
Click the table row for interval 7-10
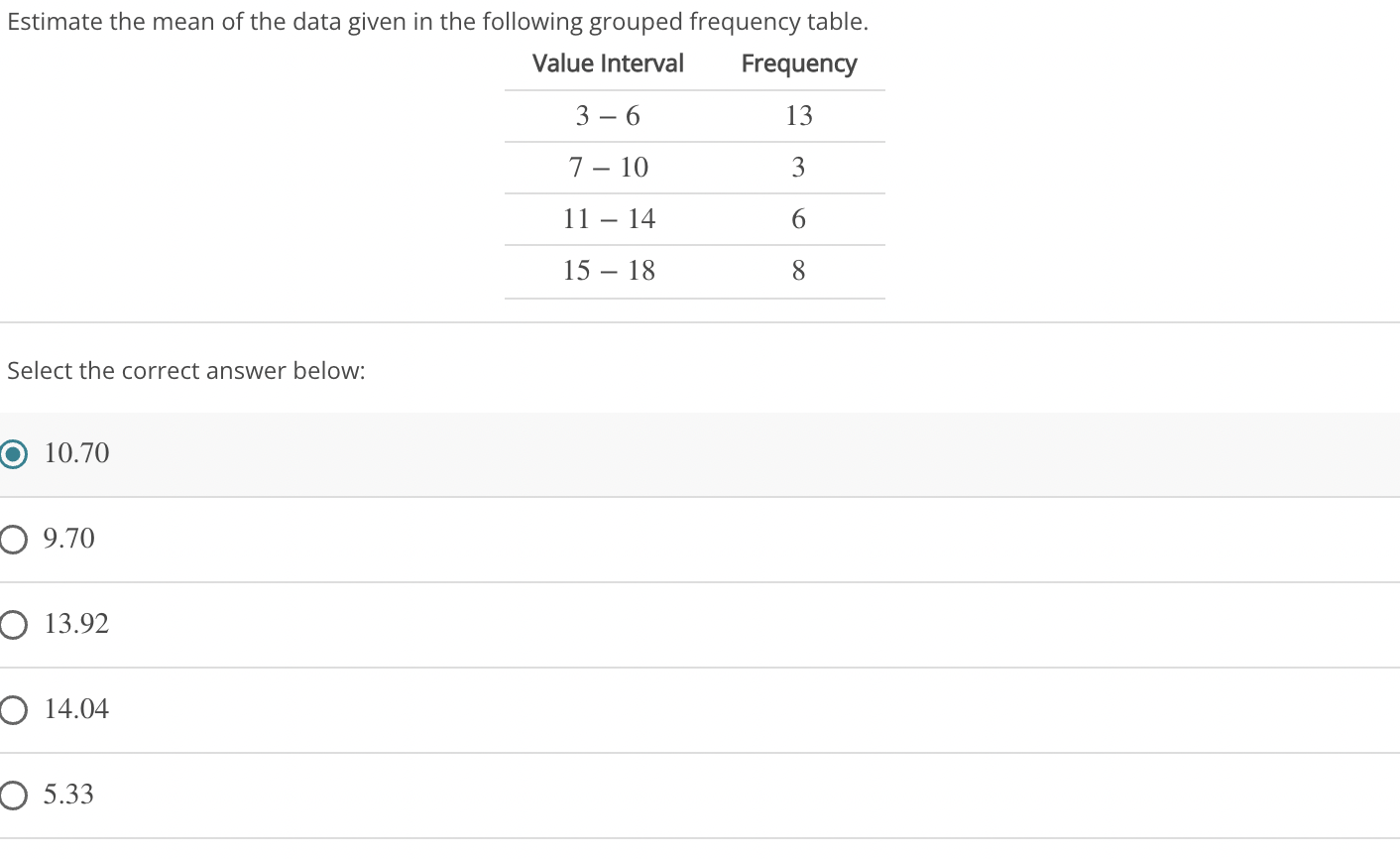click(x=609, y=168)
